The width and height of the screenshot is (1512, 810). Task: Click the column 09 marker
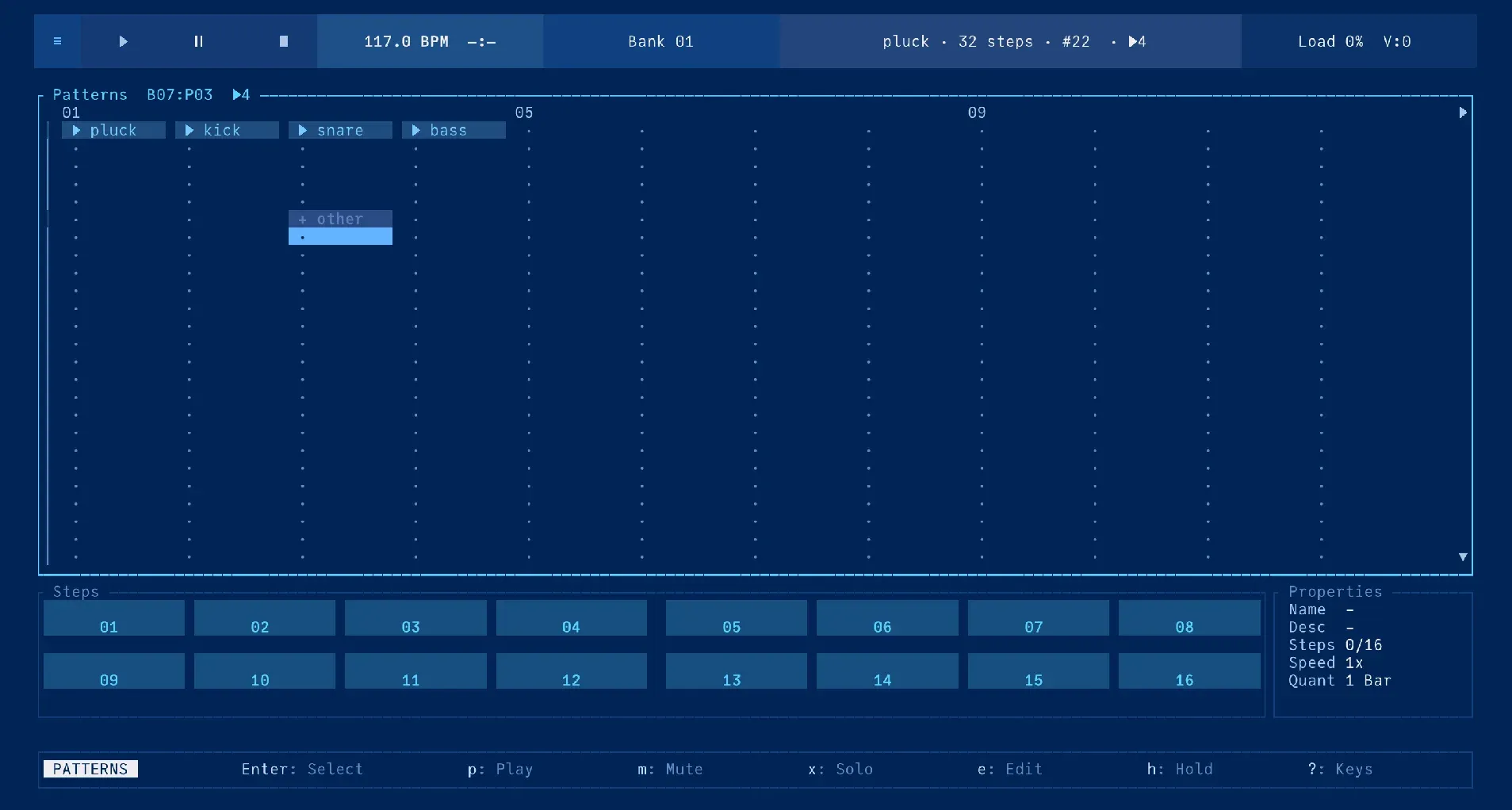click(977, 113)
